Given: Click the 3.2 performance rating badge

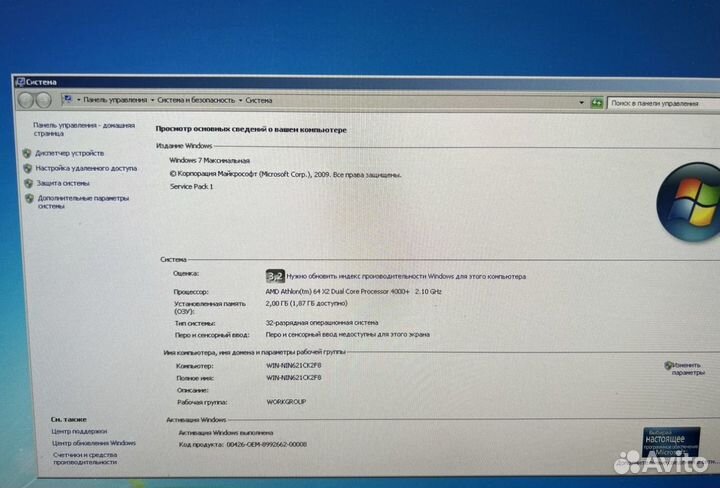Looking at the screenshot, I should pos(275,276).
